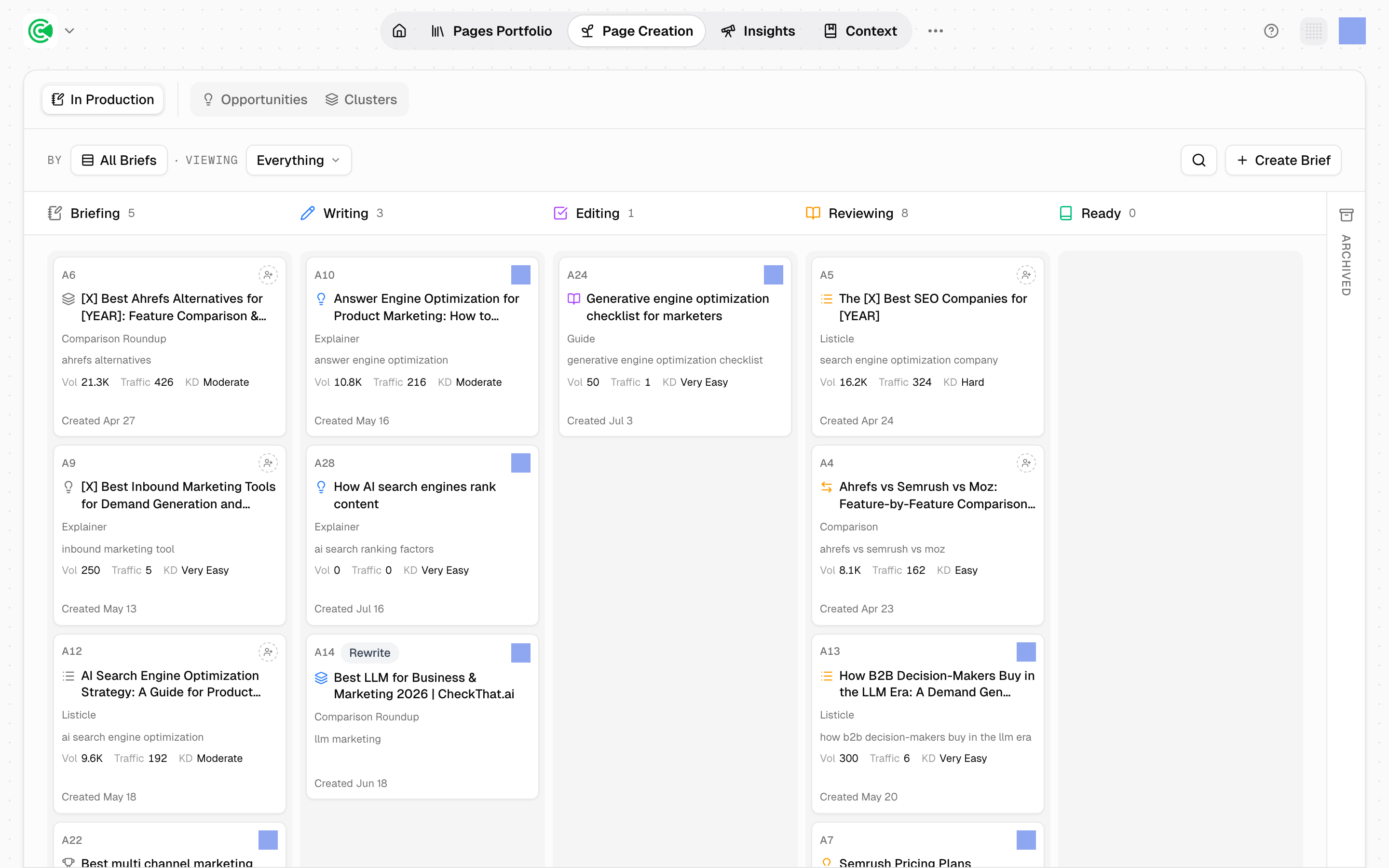Switch to Opportunities view
Image resolution: width=1389 pixels, height=868 pixels.
(256, 99)
